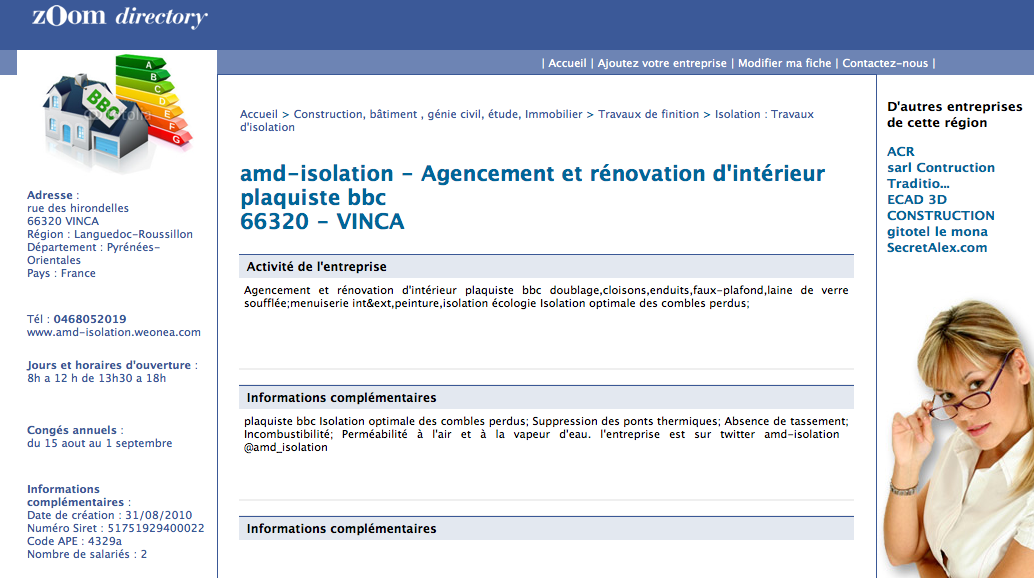Viewport: 1034px width, 578px height.
Task: Open Modifier ma fiche menu link
Action: pyautogui.click(x=784, y=63)
